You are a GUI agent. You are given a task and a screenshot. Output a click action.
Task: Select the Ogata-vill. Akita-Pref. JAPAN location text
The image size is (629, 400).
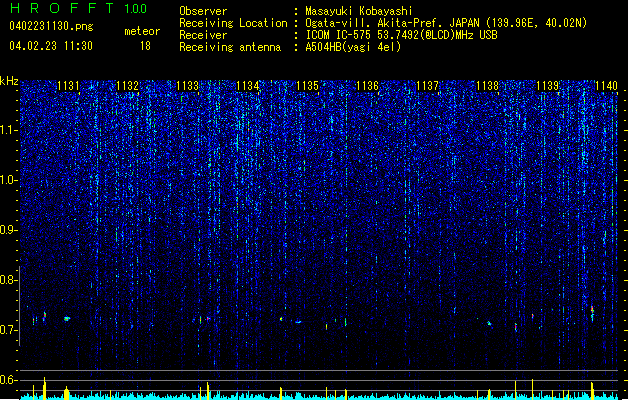[446, 23]
